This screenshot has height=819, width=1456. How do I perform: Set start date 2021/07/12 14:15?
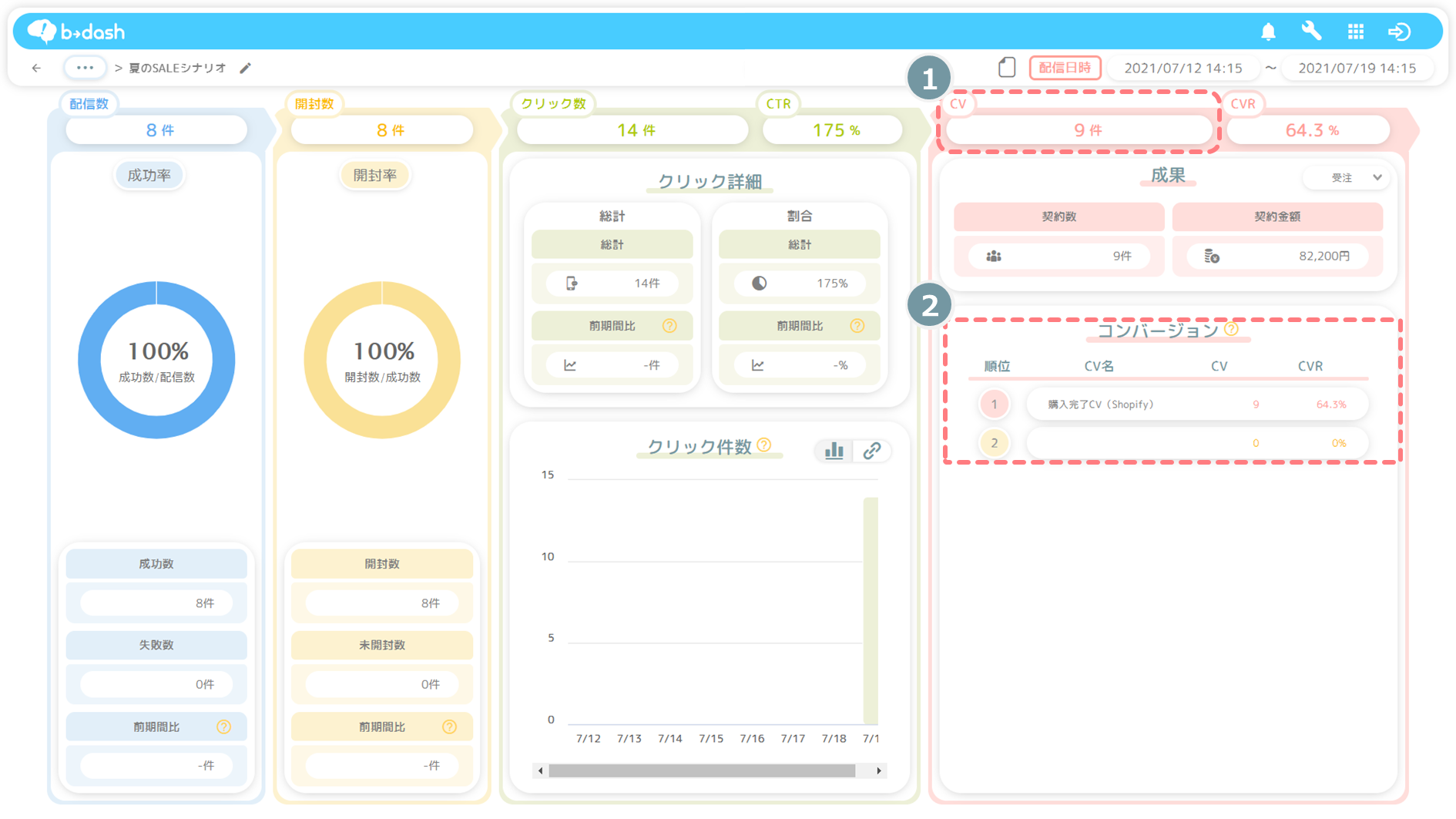click(x=1183, y=68)
